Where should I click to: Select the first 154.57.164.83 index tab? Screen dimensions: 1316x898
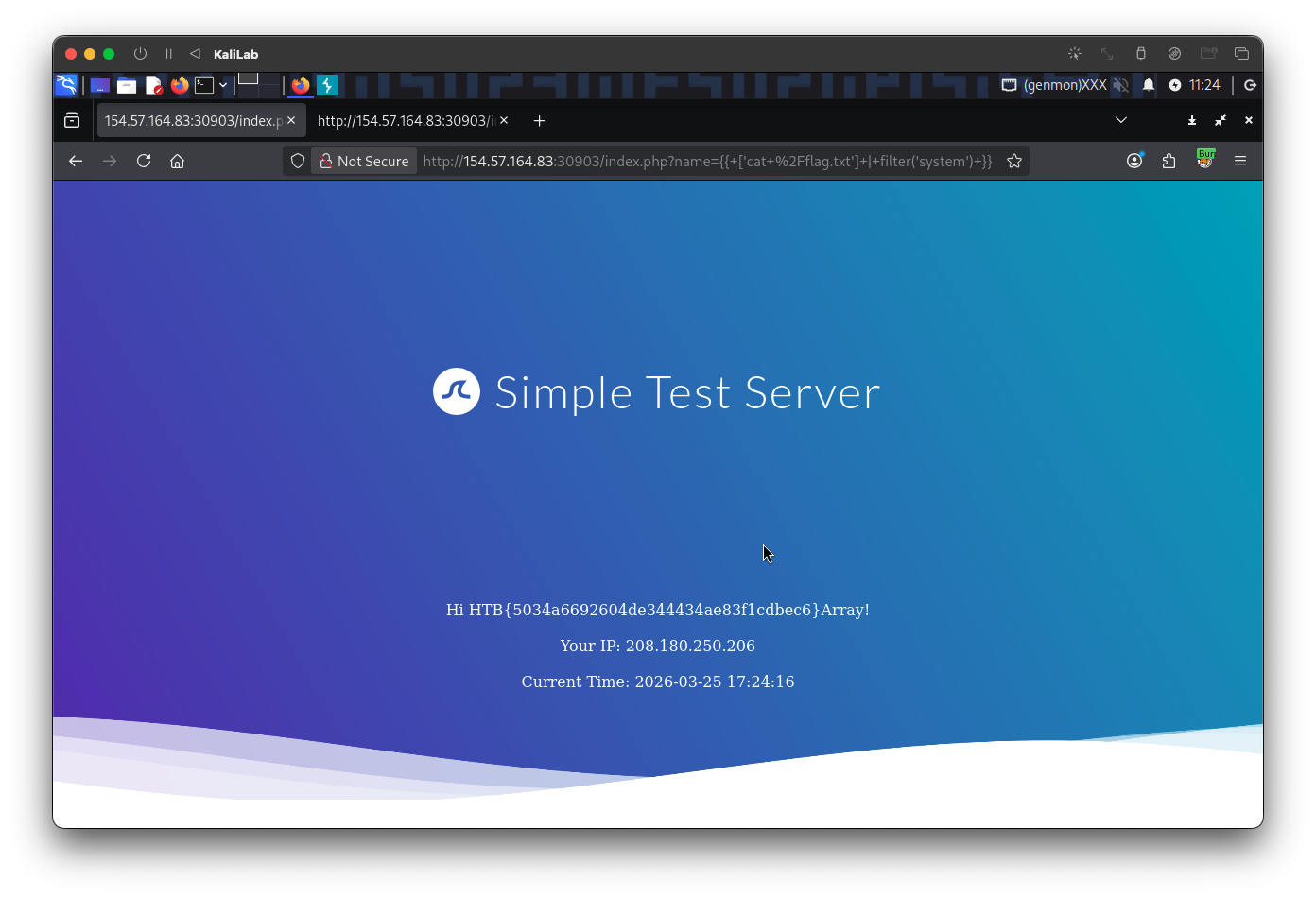[192, 120]
